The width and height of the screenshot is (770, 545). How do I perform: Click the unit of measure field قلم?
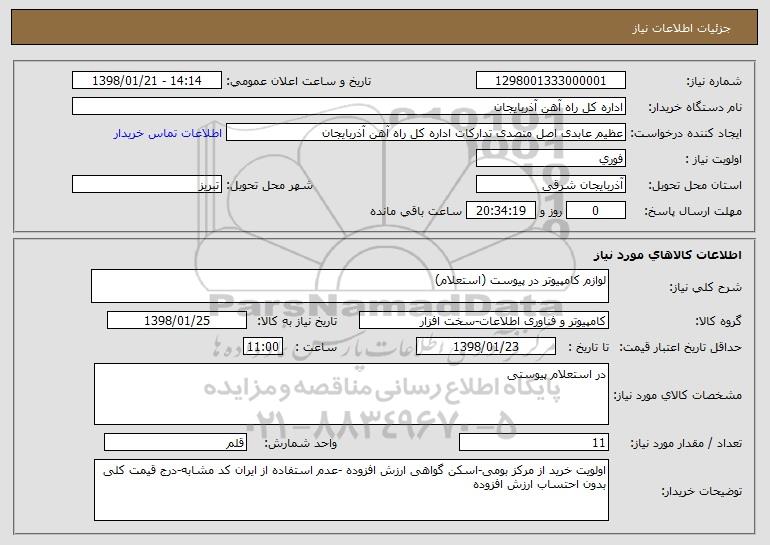175,442
